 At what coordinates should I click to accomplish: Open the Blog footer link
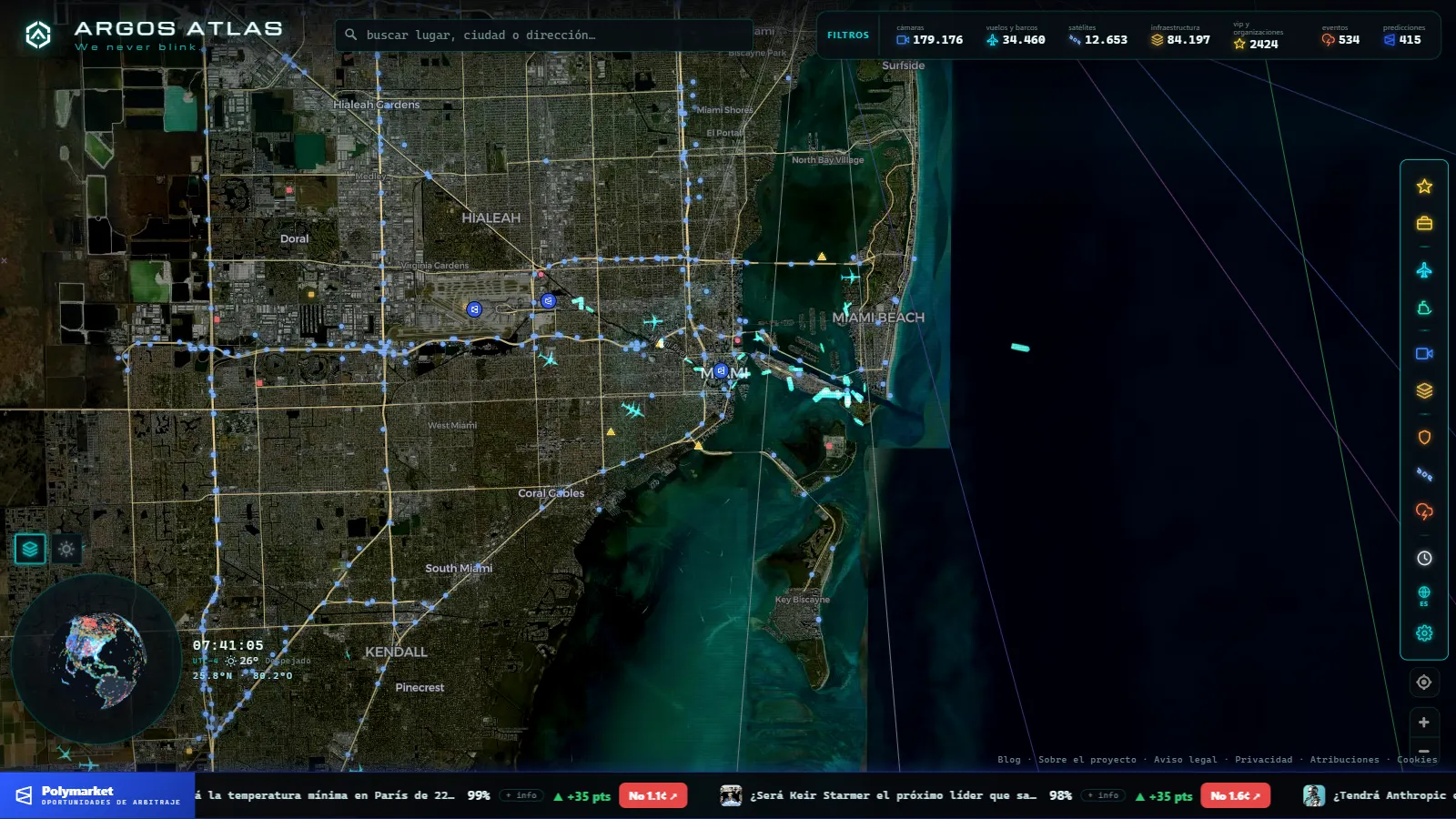tap(1008, 759)
